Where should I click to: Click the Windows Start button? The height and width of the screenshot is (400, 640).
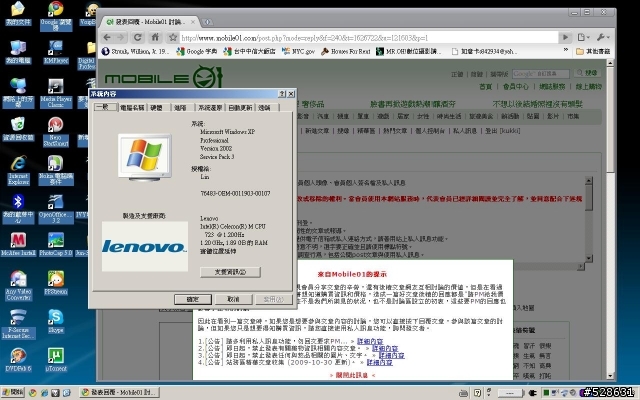13,392
